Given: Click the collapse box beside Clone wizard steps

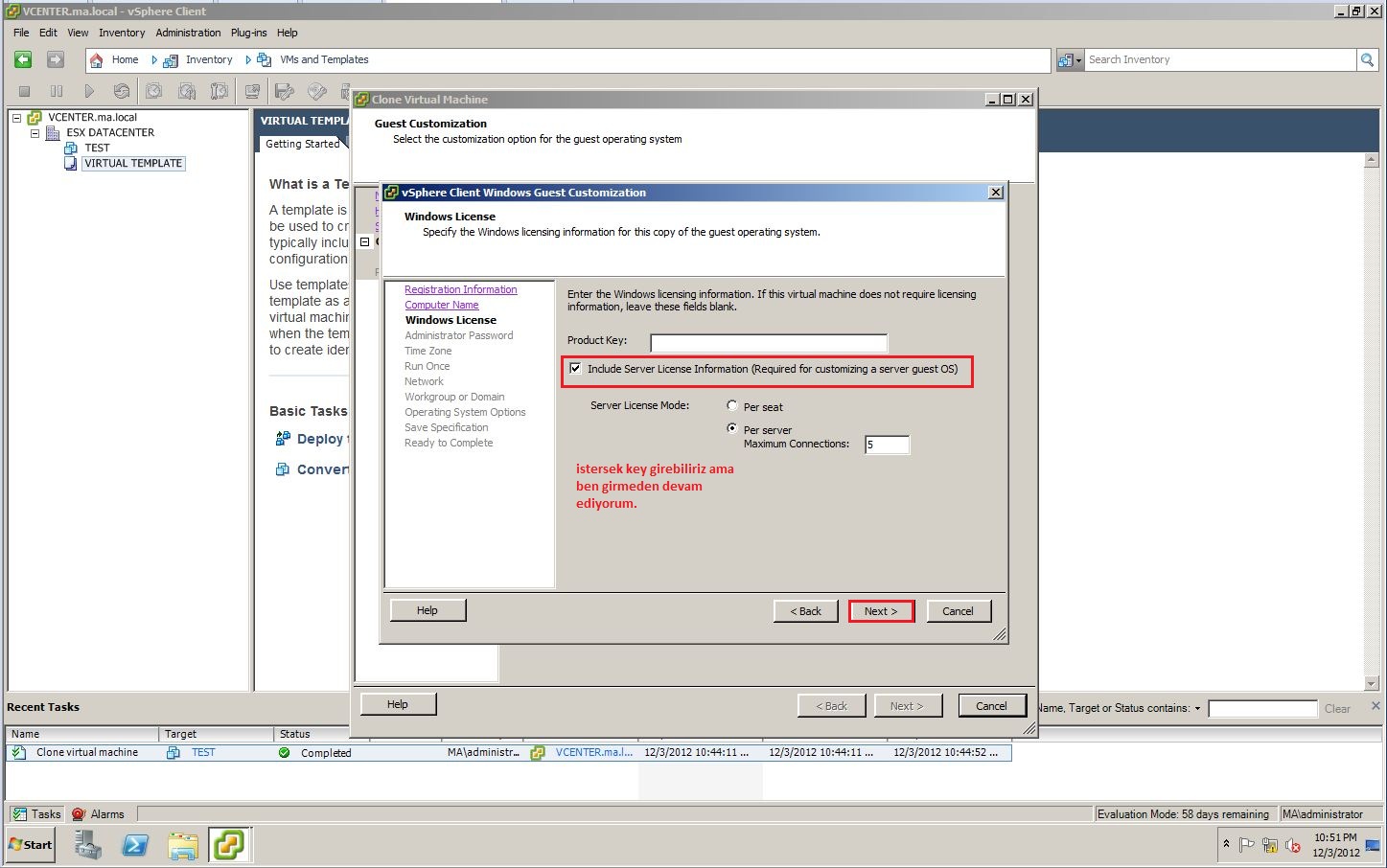Looking at the screenshot, I should click(364, 241).
